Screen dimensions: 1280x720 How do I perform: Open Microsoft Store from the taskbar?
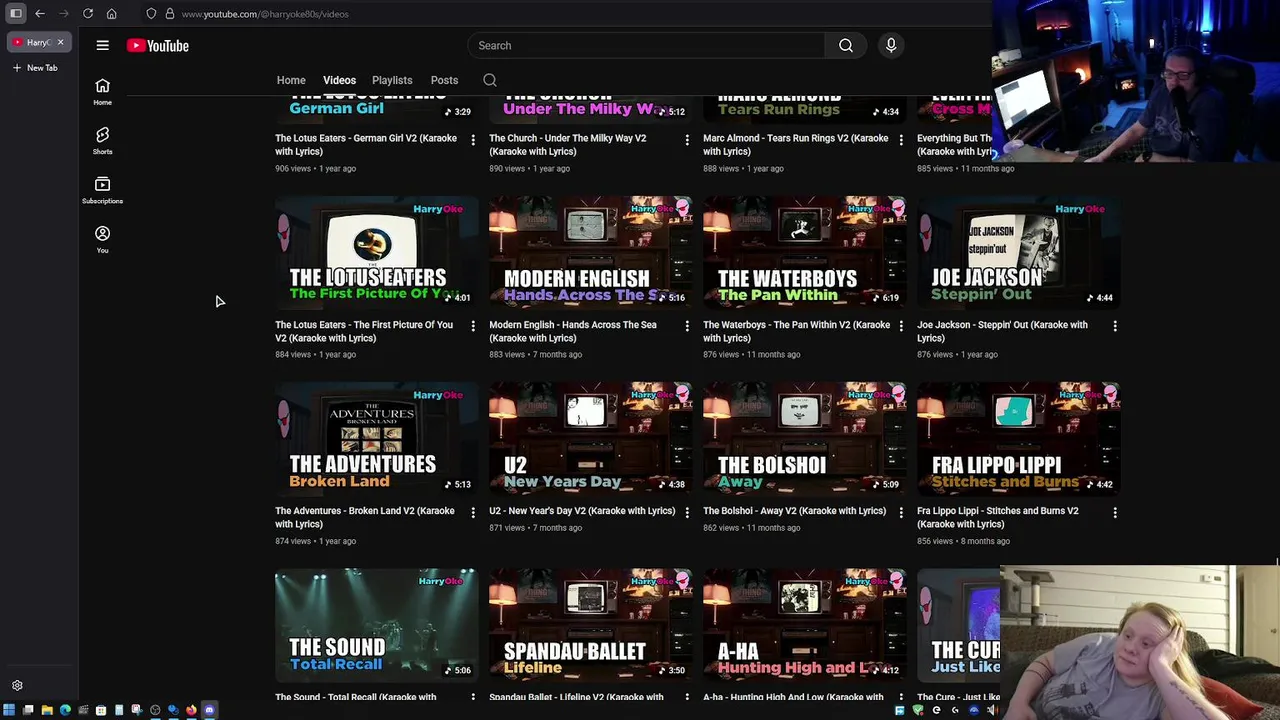101,710
